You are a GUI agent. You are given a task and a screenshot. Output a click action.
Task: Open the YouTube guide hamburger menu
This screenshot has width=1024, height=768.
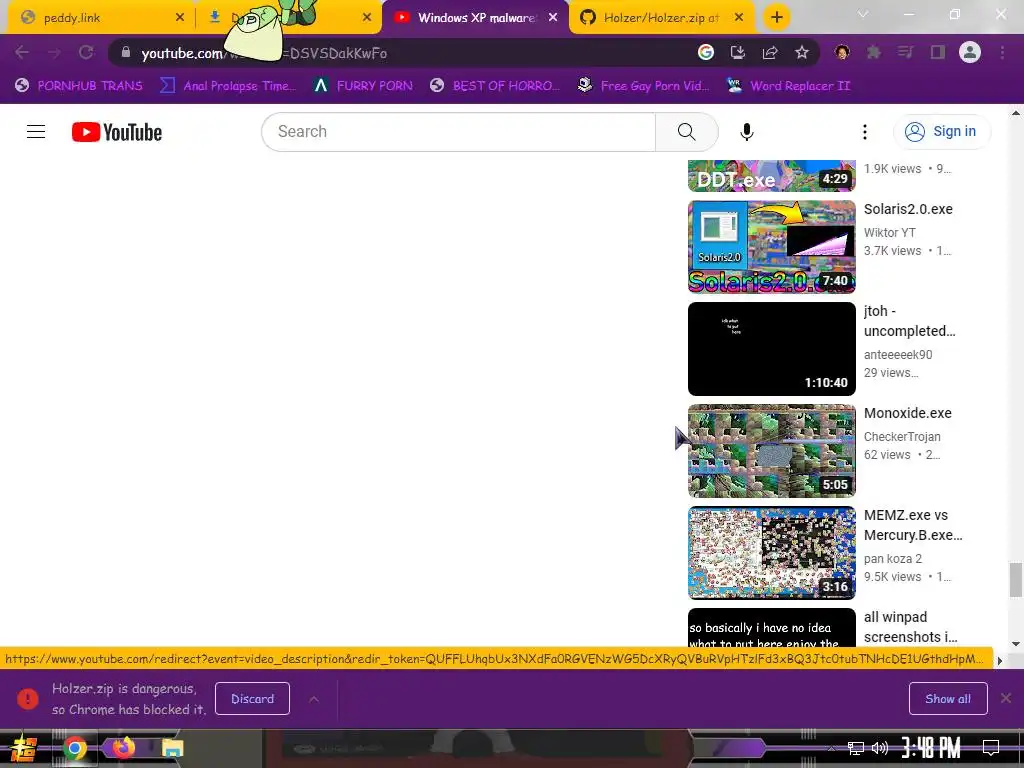36,132
